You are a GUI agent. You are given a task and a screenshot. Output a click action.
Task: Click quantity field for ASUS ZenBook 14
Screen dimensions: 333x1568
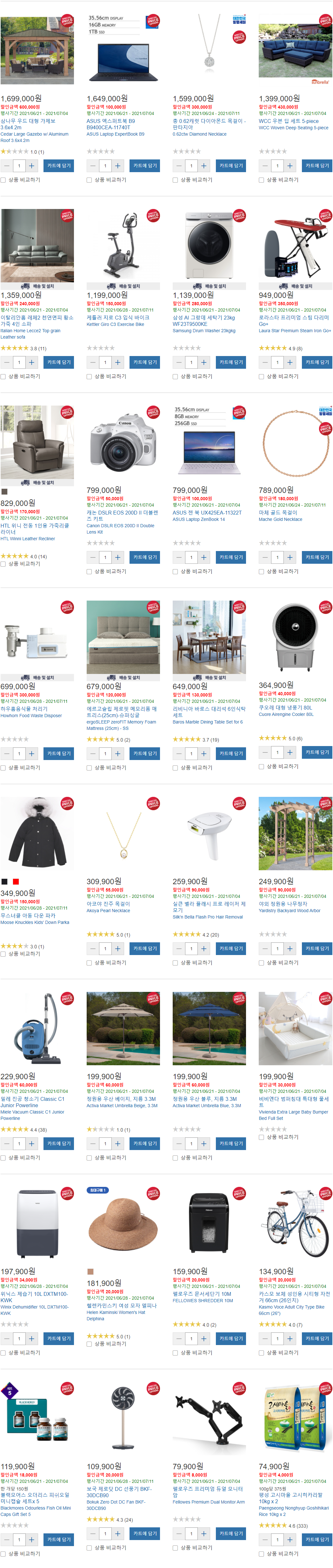coord(191,557)
